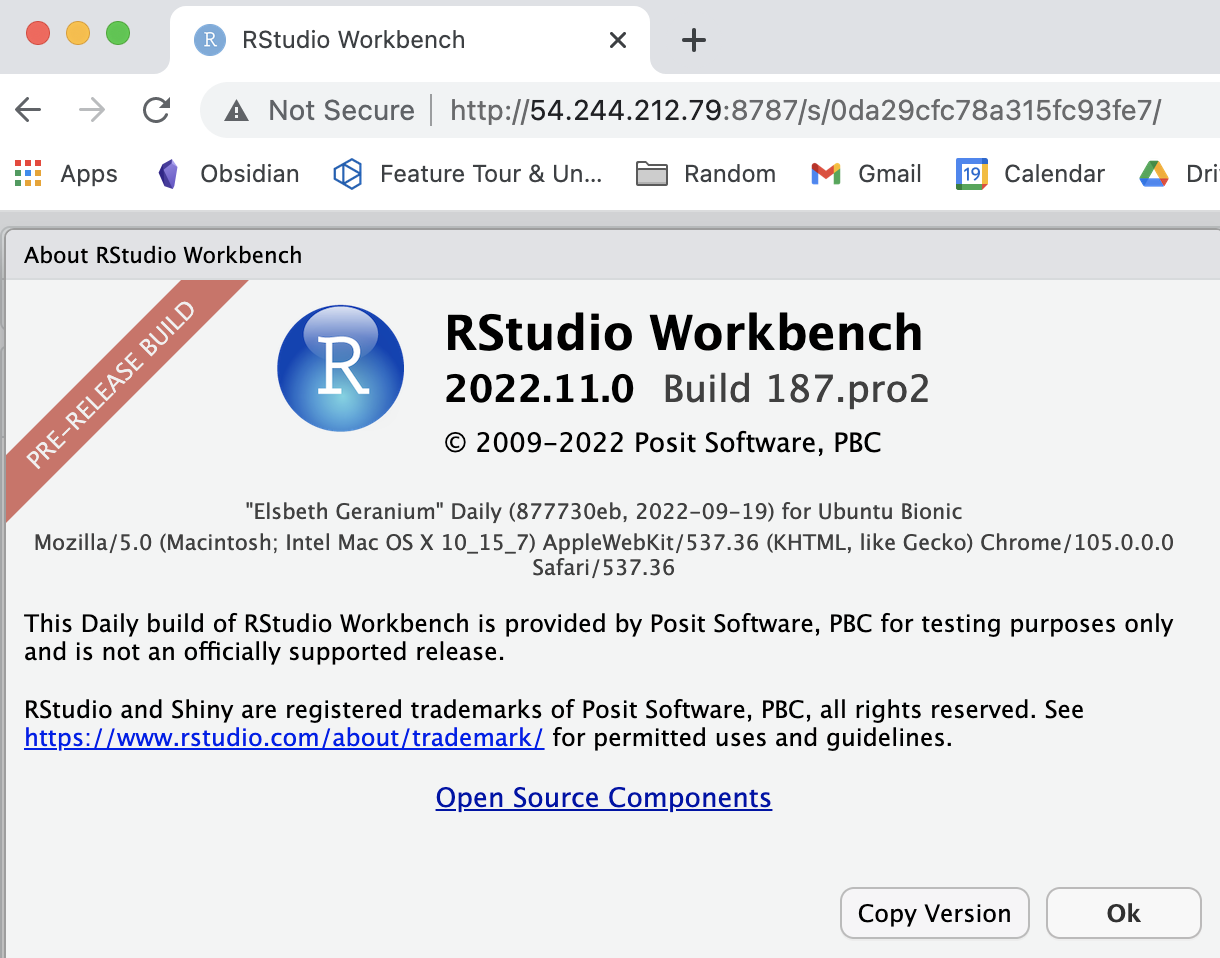The width and height of the screenshot is (1220, 958).
Task: Dismiss the dialog with the Ok button
Action: coord(1123,913)
